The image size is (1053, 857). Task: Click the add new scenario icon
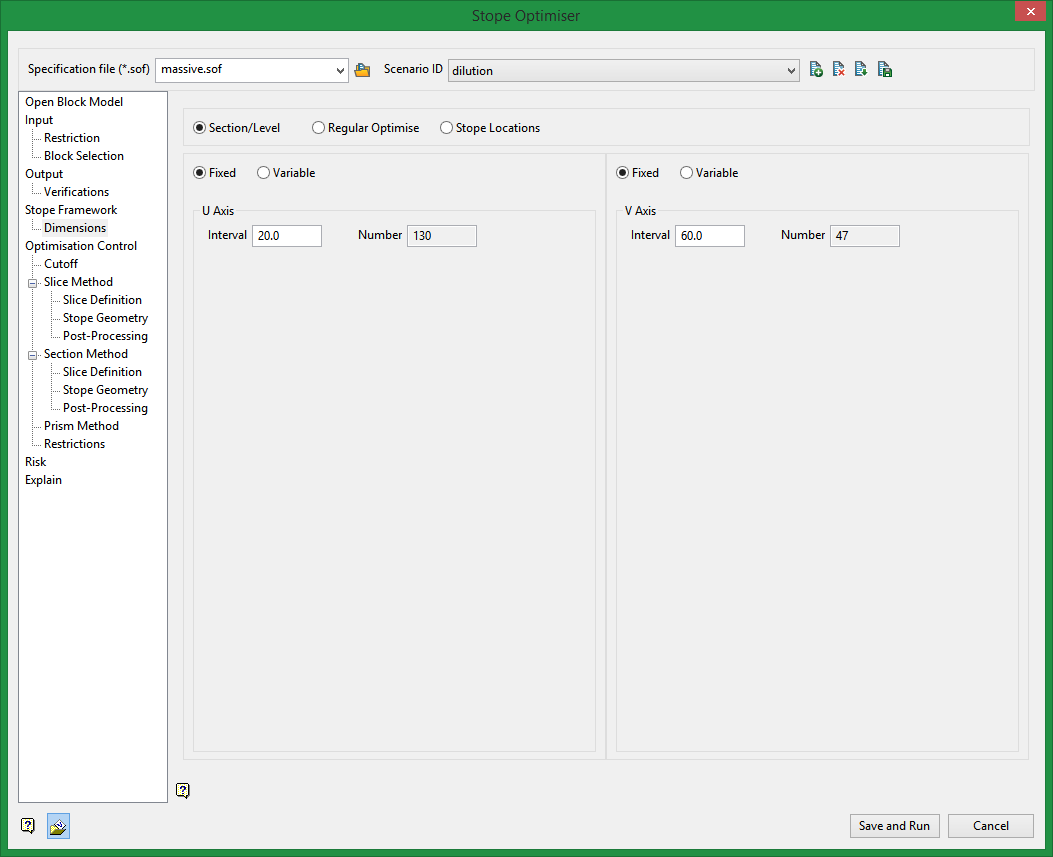tap(816, 70)
